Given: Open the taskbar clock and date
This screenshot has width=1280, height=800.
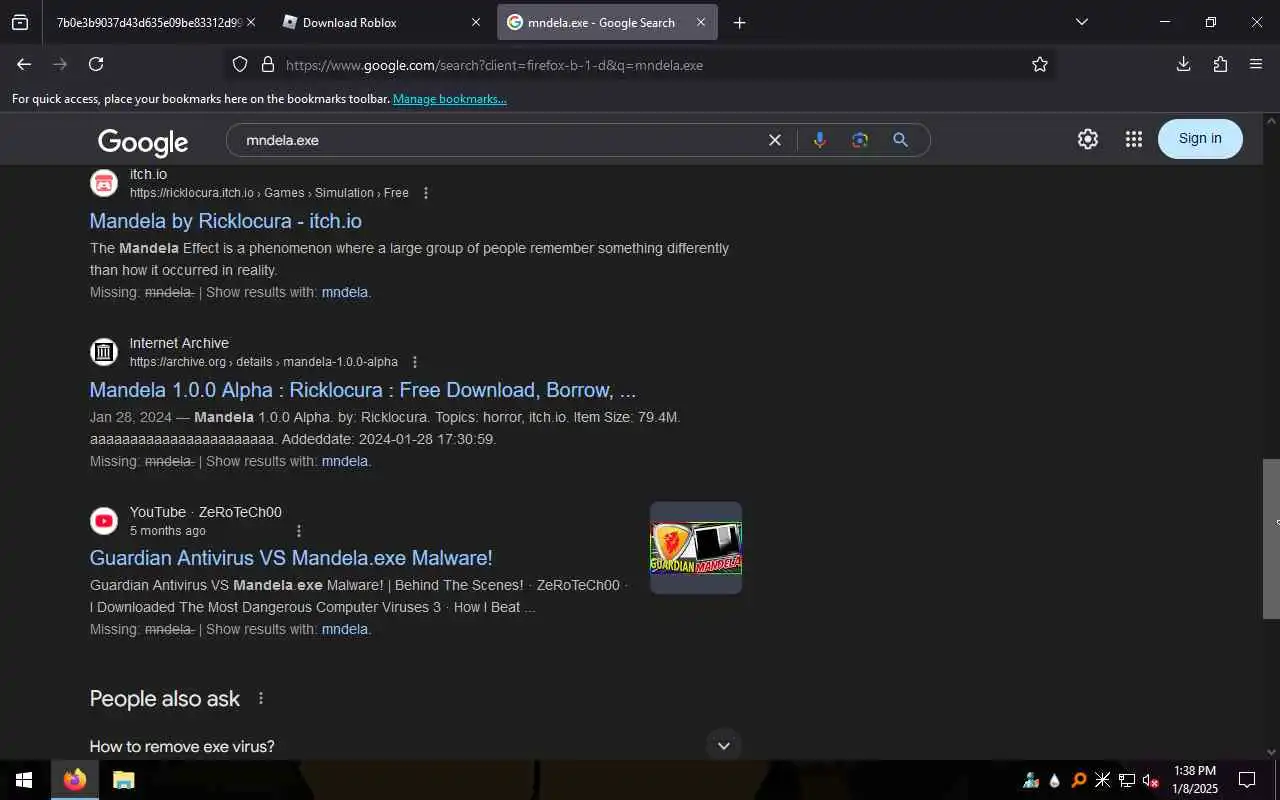Looking at the screenshot, I should point(1195,780).
